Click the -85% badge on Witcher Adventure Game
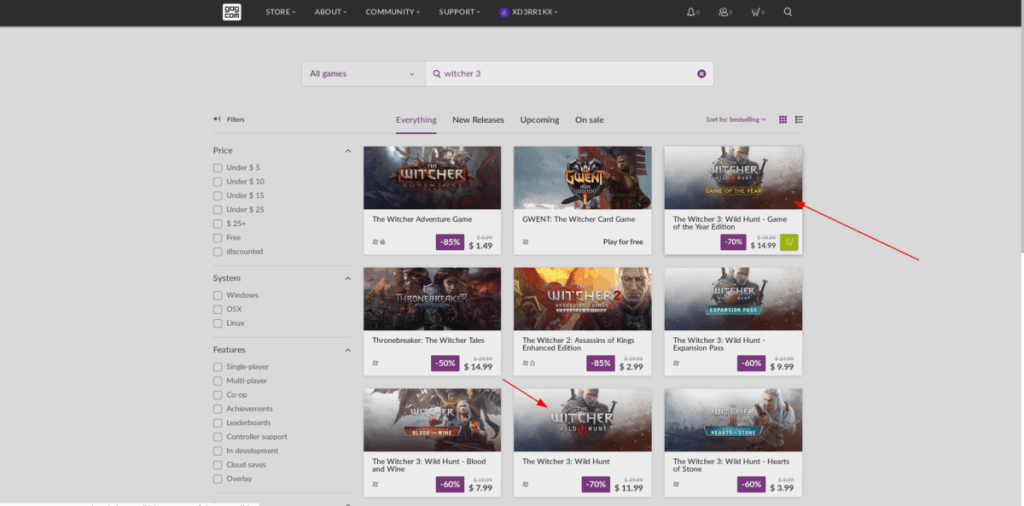Viewport: 1024px width, 506px height. (450, 242)
